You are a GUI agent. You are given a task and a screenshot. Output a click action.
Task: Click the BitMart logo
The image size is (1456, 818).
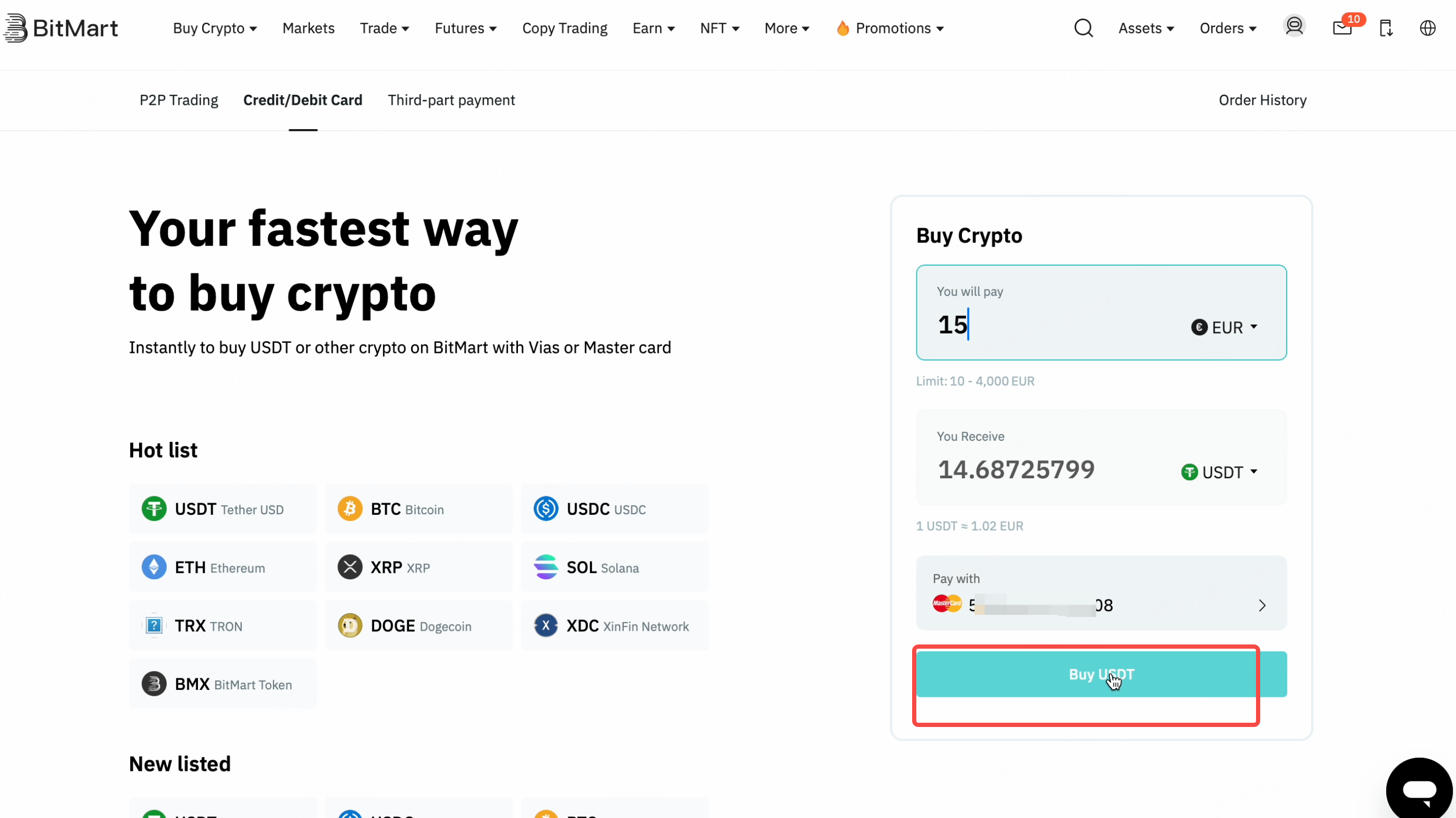(x=60, y=28)
